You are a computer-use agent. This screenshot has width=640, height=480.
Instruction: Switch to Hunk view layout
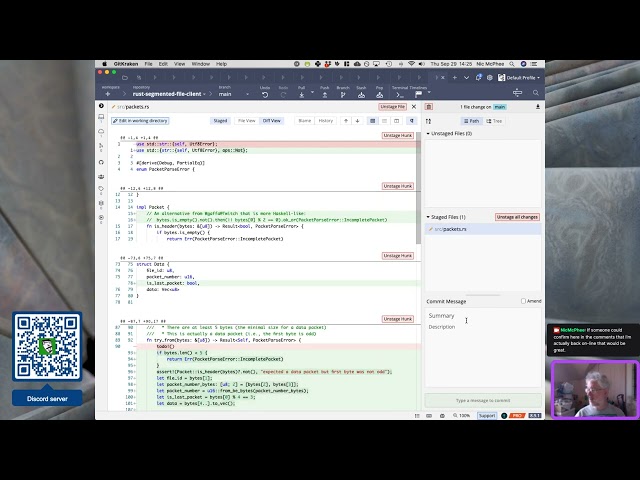tap(373, 121)
